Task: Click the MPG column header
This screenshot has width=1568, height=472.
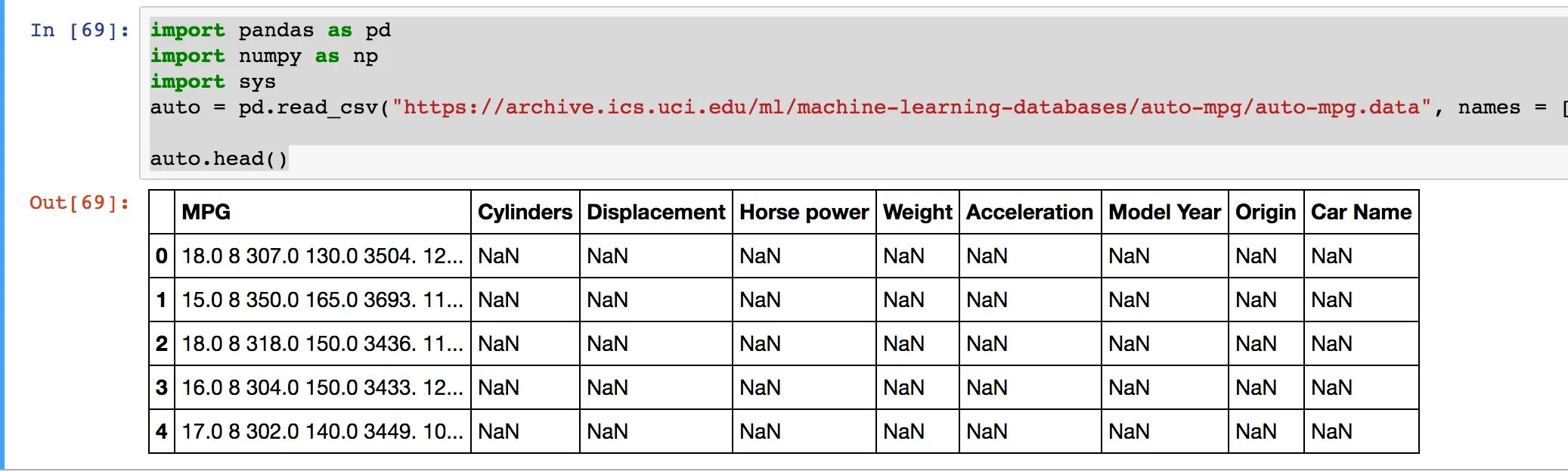Action: [206, 213]
